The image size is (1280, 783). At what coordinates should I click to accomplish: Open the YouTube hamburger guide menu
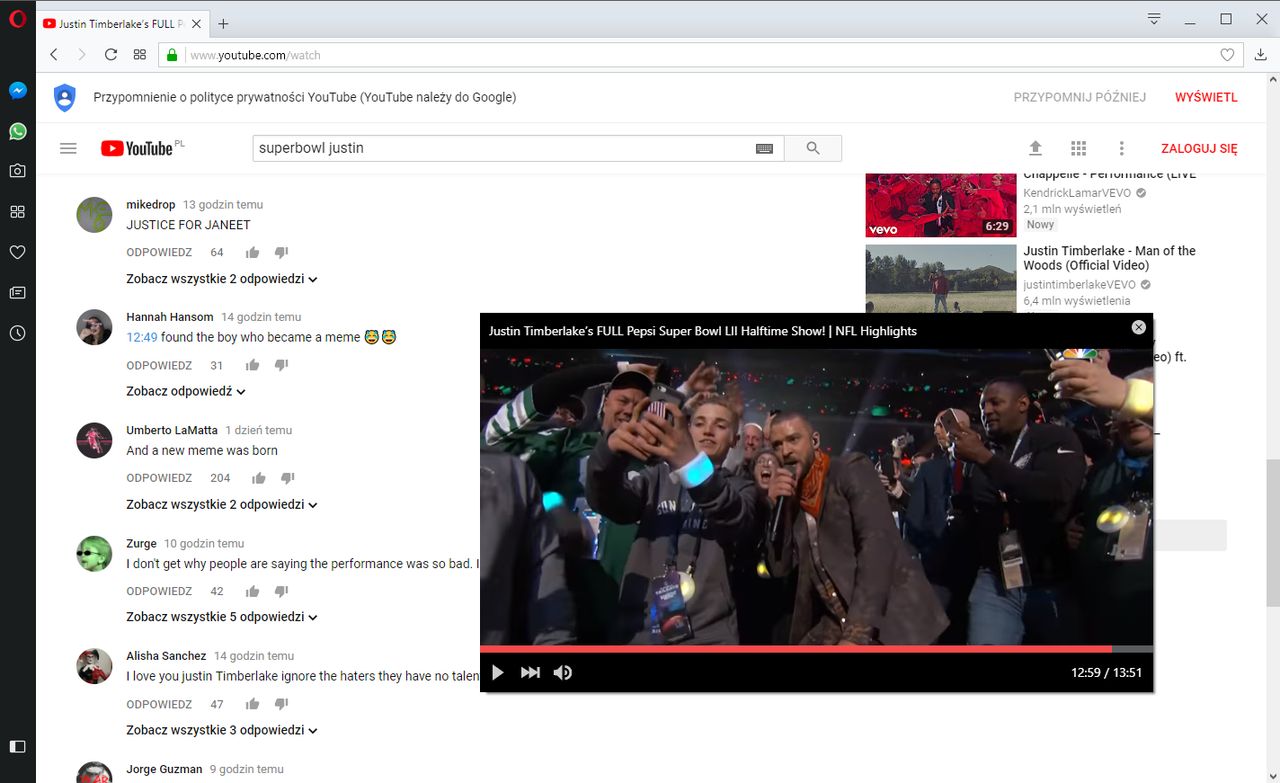[68, 148]
